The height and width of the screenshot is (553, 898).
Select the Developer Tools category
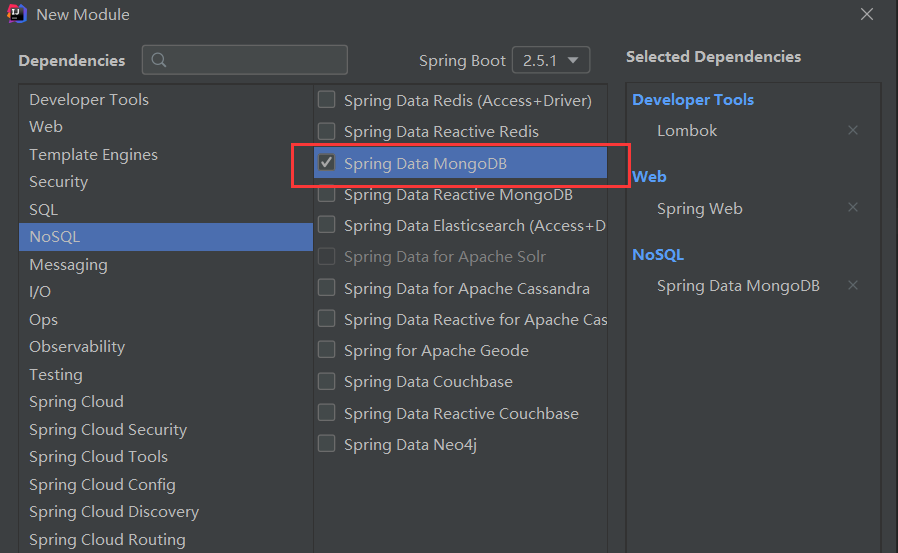tap(166, 100)
